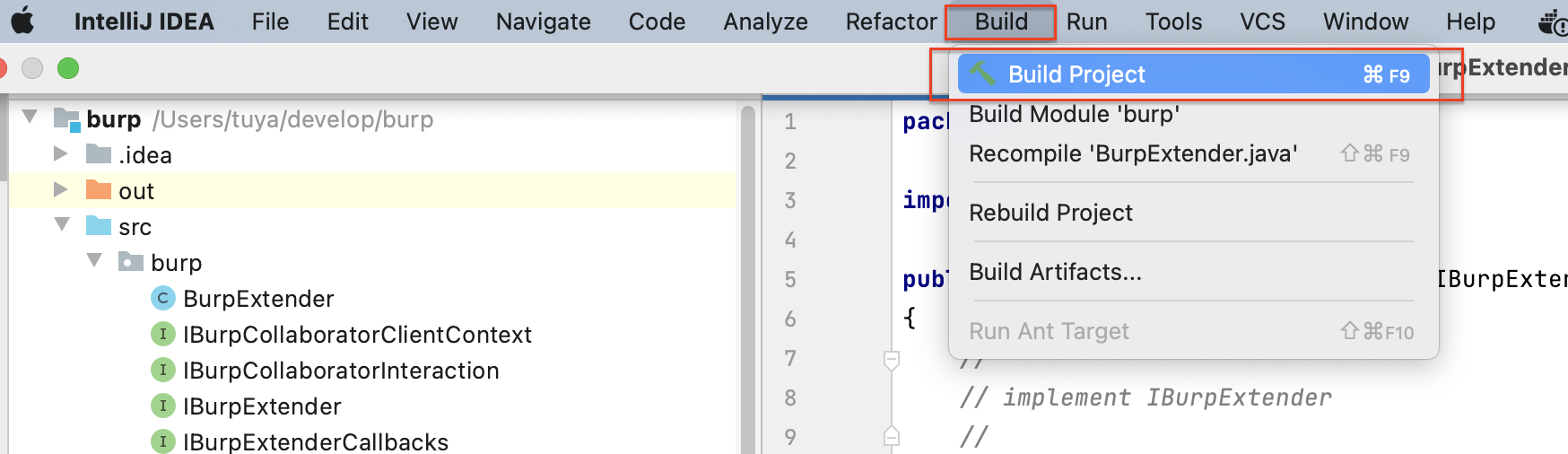Collapse the burp project root node
1568x454 pixels.
[x=30, y=118]
